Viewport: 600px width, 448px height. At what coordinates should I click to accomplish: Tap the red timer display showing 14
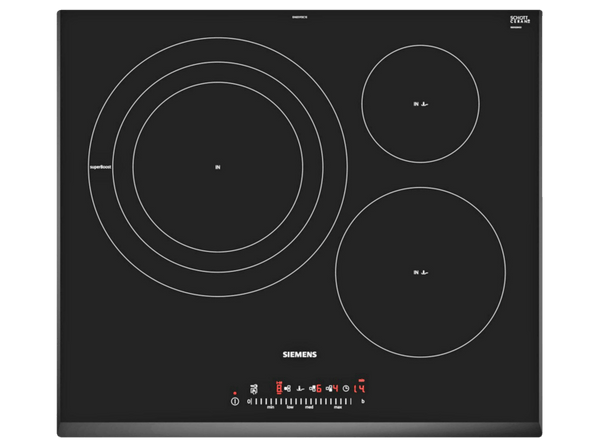[x=359, y=388]
